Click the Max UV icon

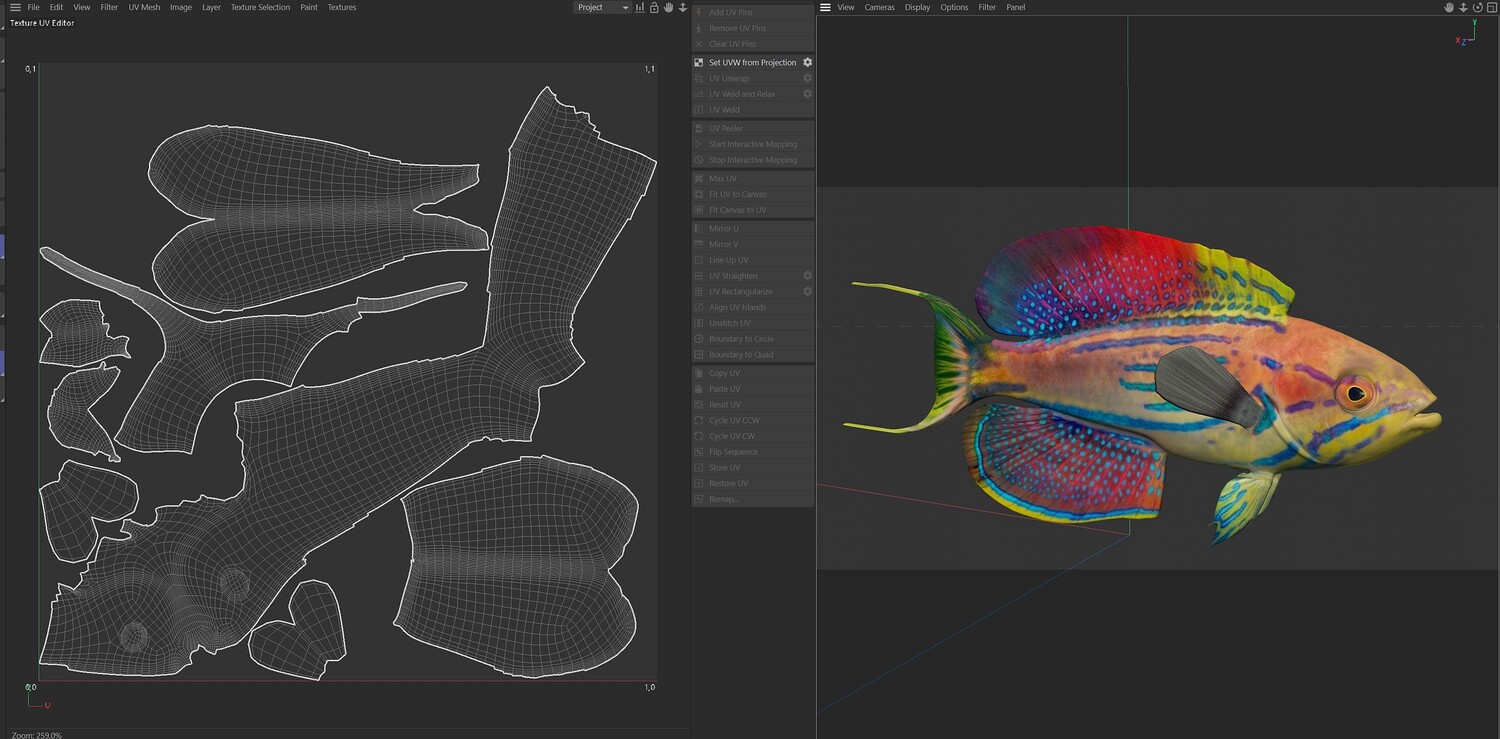[699, 178]
